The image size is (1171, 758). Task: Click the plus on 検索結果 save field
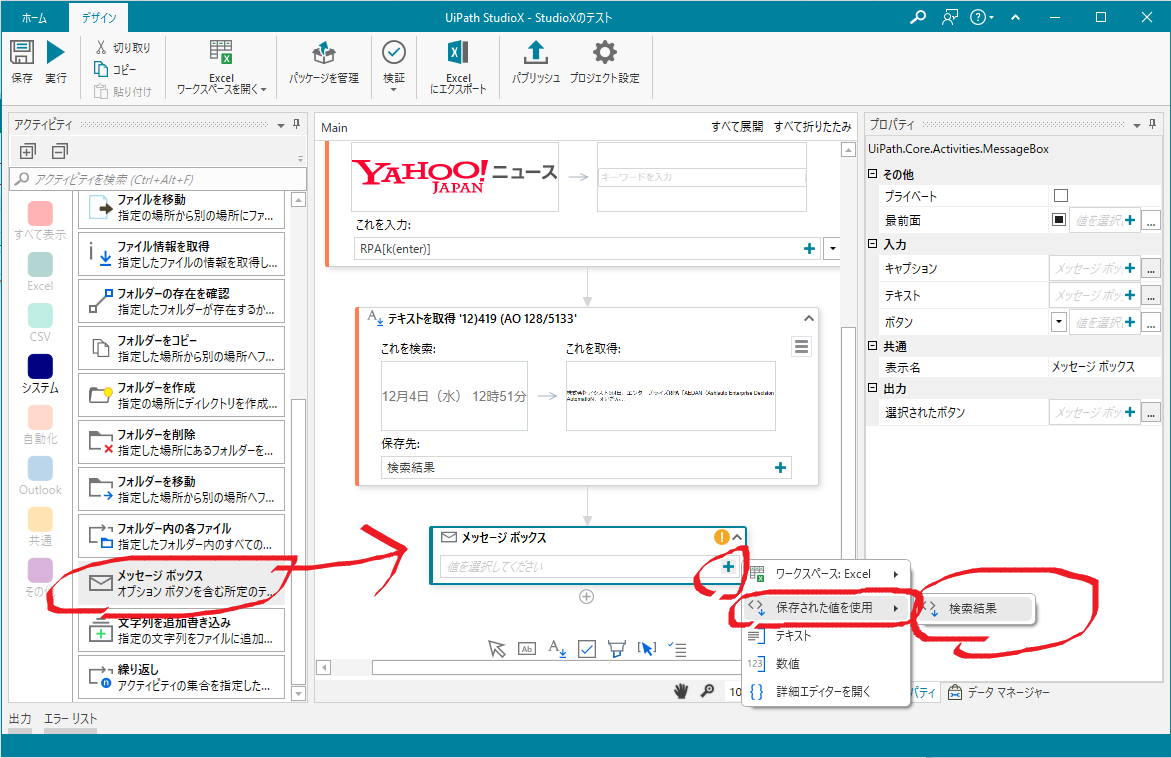coord(780,467)
